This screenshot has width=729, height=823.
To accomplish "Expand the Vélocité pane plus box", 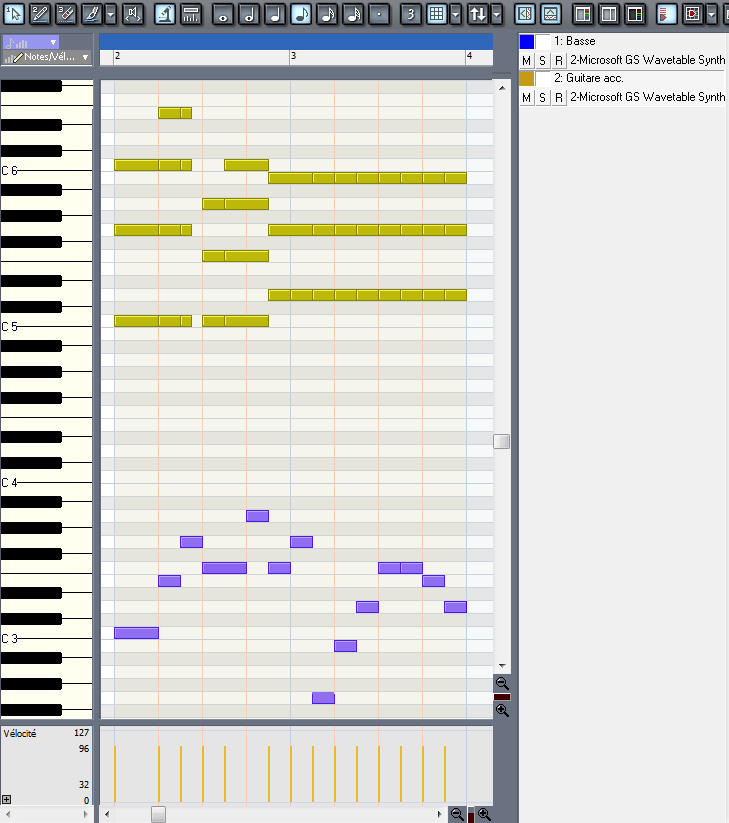I will point(6,799).
